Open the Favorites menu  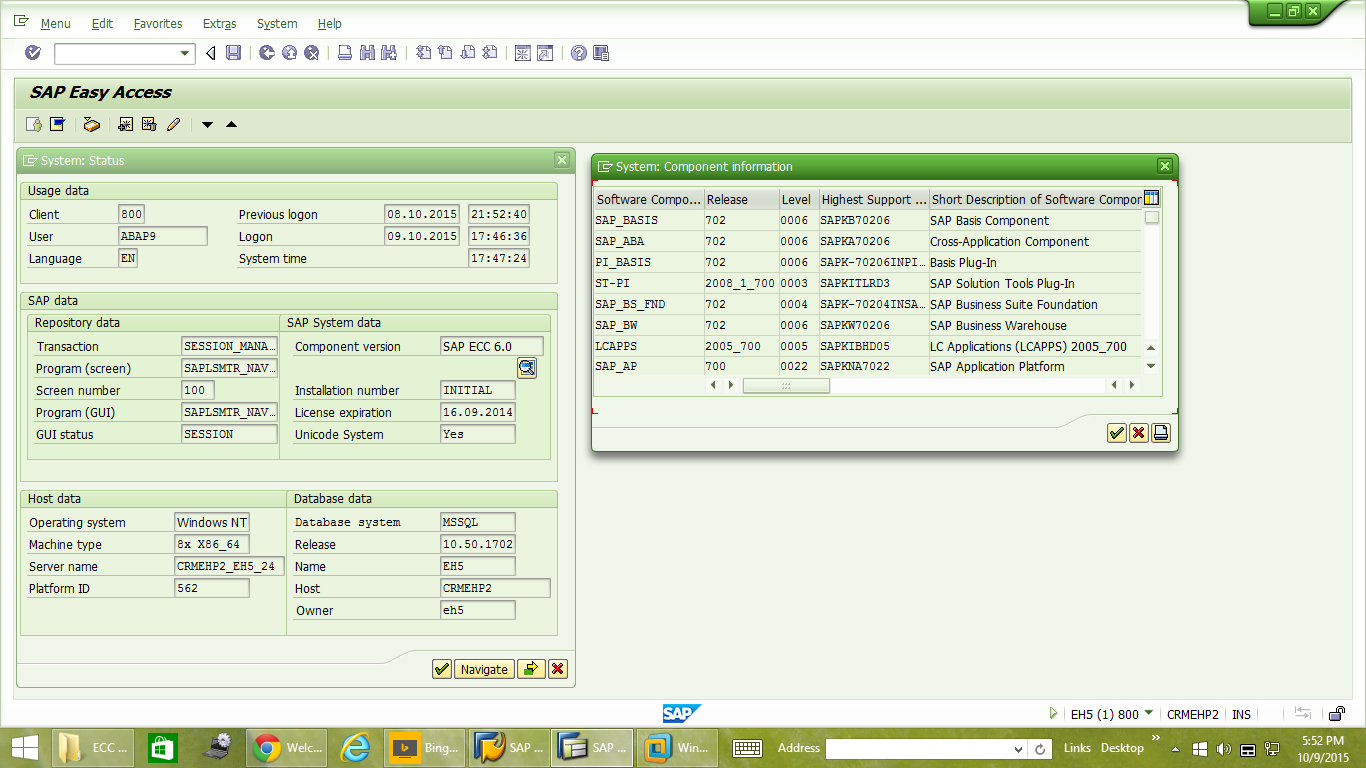(158, 23)
